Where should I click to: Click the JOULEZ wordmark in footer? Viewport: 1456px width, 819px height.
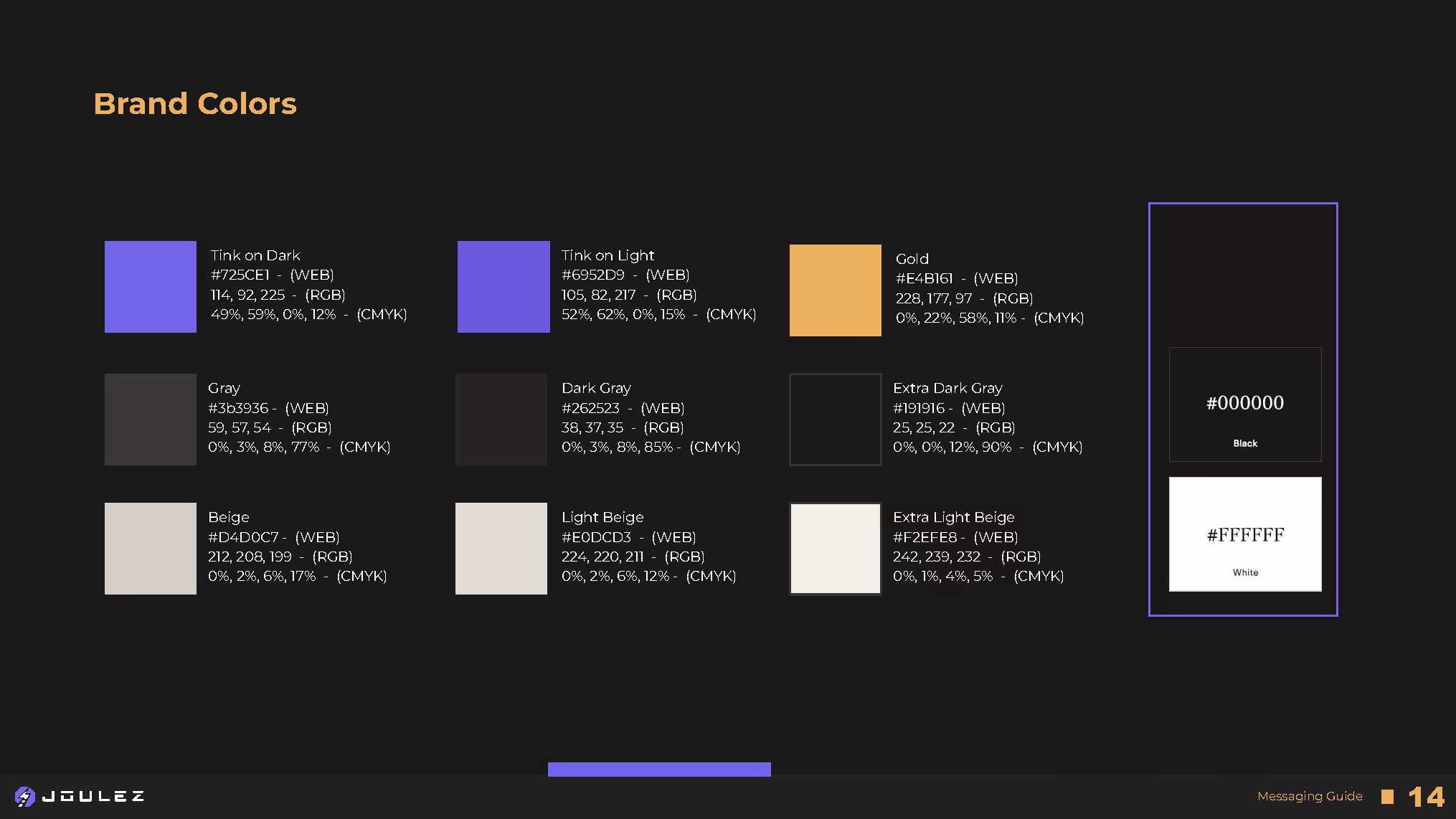[x=93, y=797]
